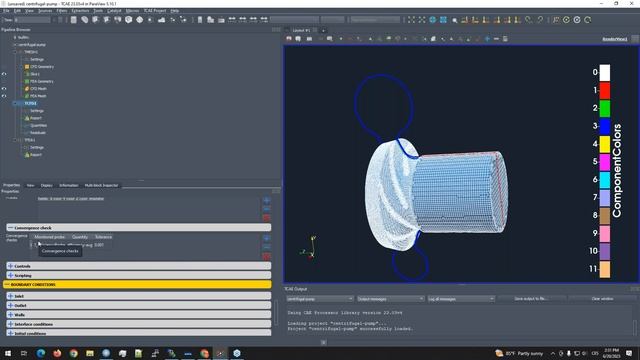
Task: Select FEA Geometry in pipeline browser
Action: click(42, 82)
